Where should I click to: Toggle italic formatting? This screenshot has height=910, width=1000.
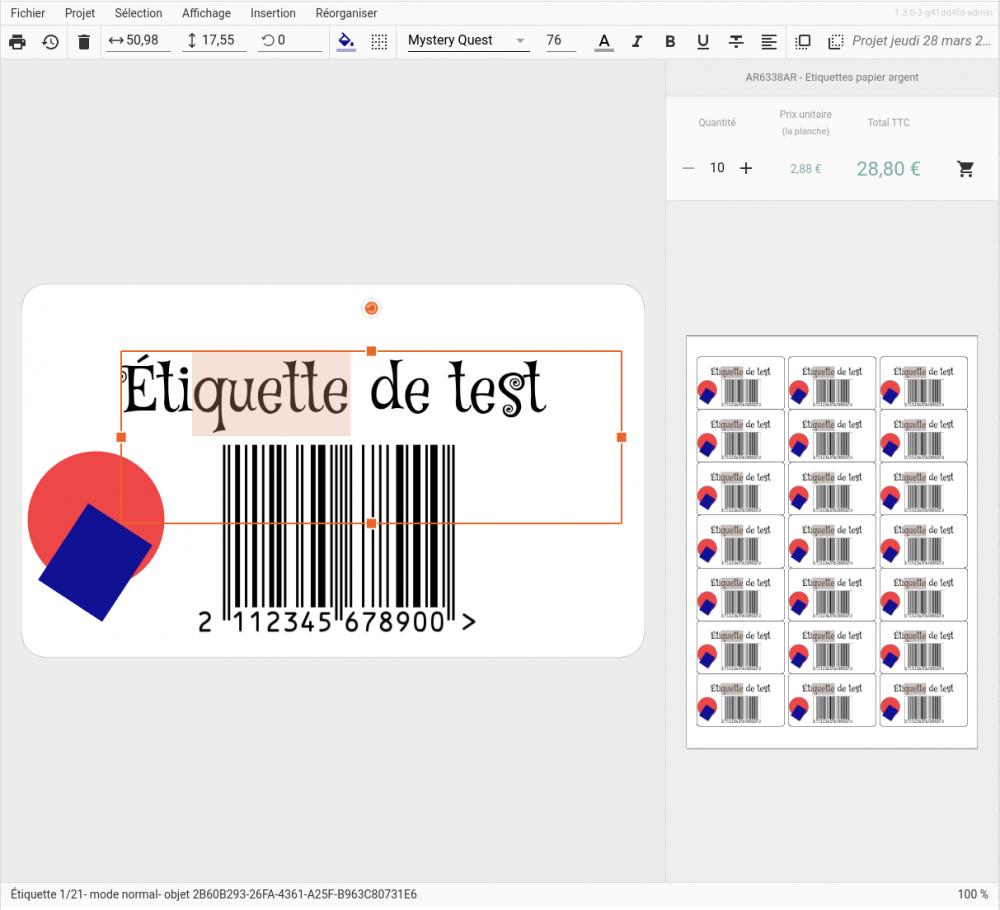636,41
